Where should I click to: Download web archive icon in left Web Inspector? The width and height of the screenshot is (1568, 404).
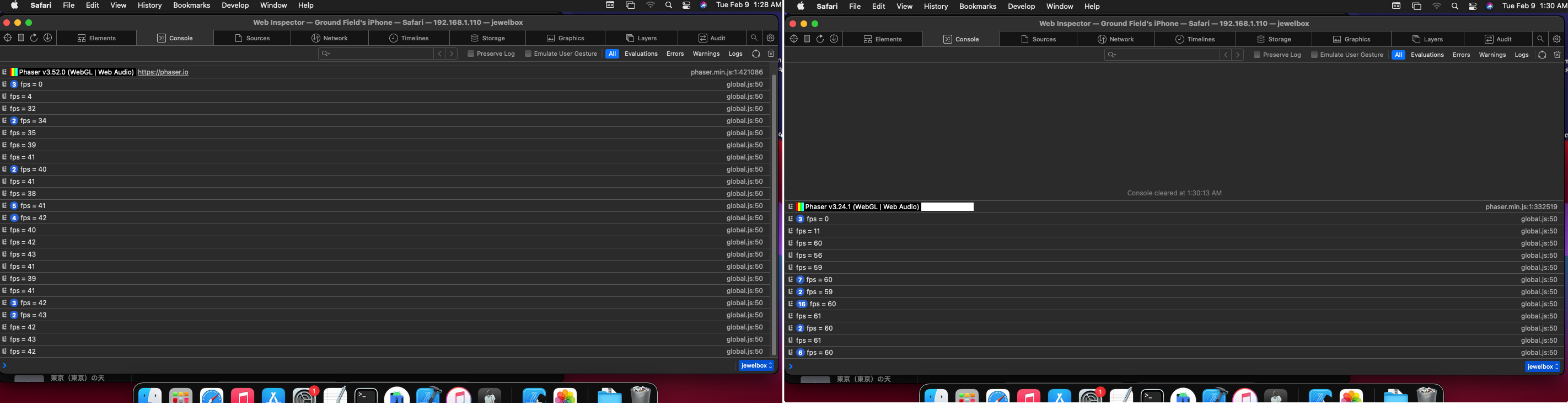tap(48, 38)
